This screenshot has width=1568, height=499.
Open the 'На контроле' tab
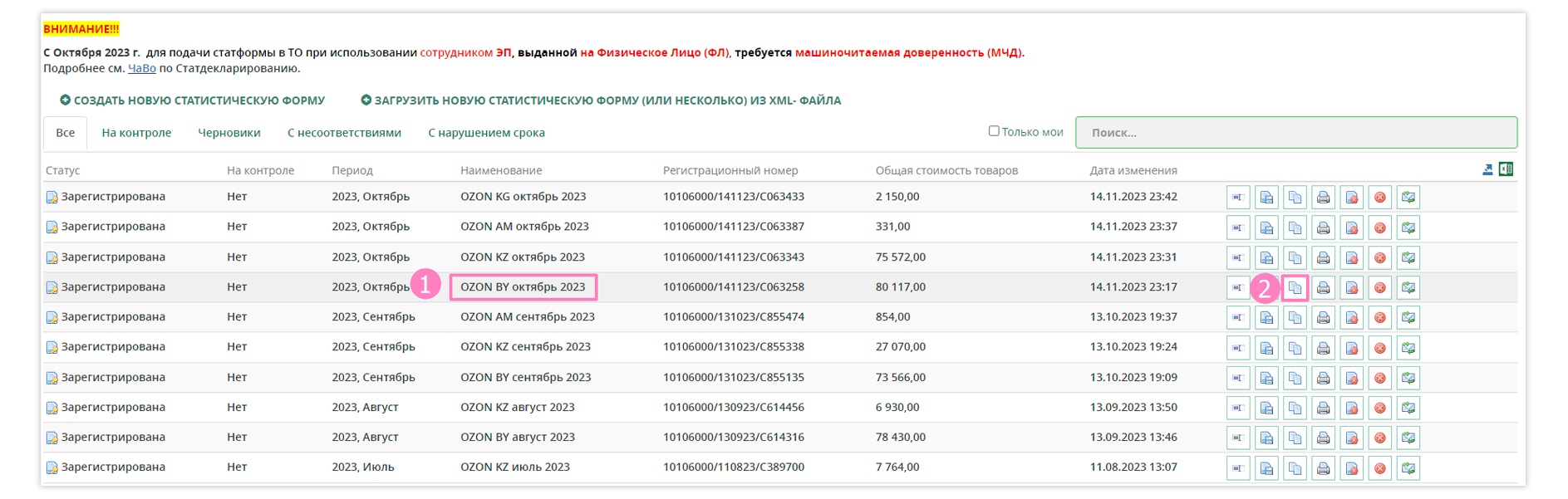pos(136,133)
